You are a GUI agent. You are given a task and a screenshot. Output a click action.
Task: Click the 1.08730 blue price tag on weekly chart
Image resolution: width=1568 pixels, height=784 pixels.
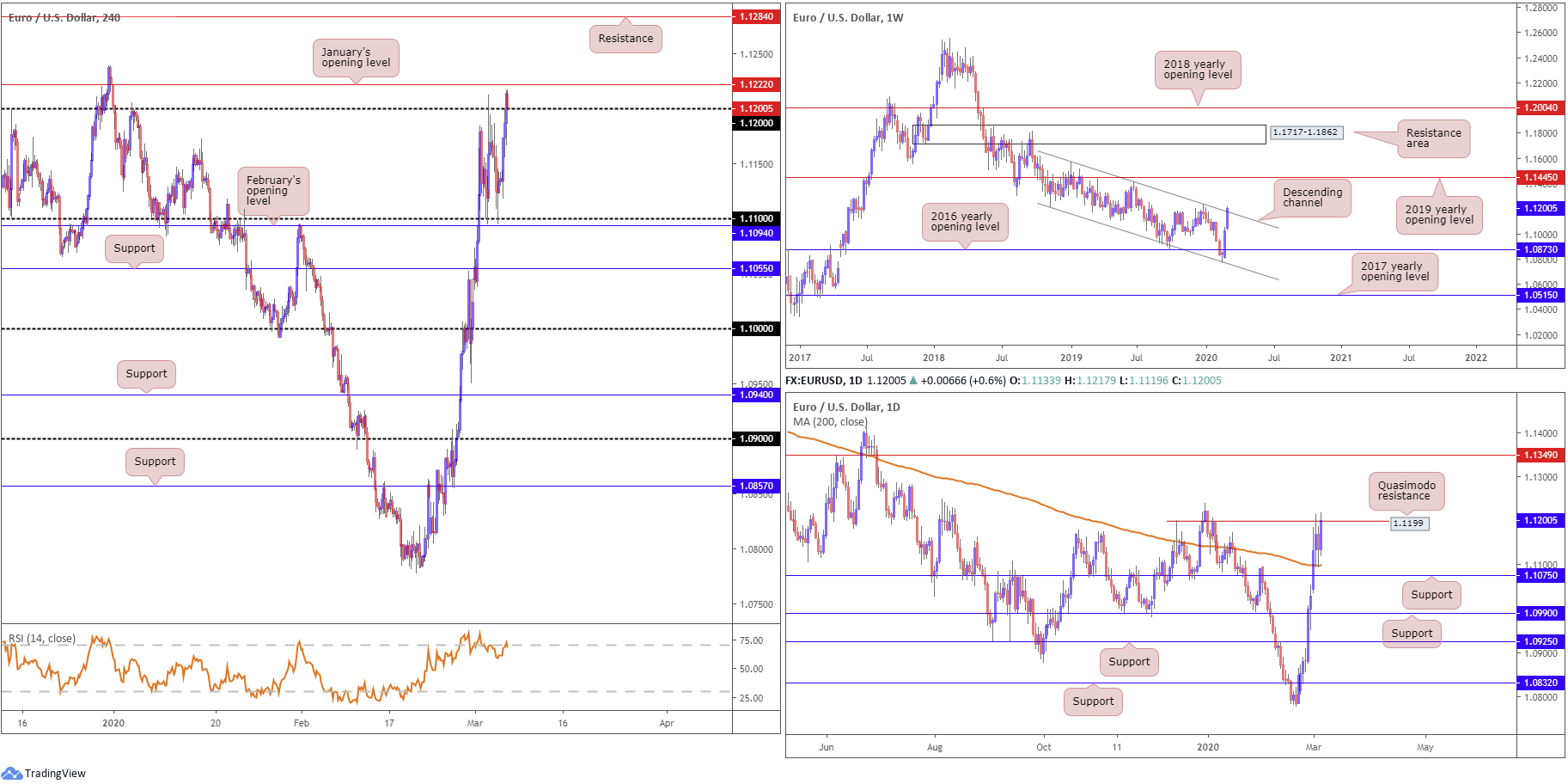(1540, 249)
